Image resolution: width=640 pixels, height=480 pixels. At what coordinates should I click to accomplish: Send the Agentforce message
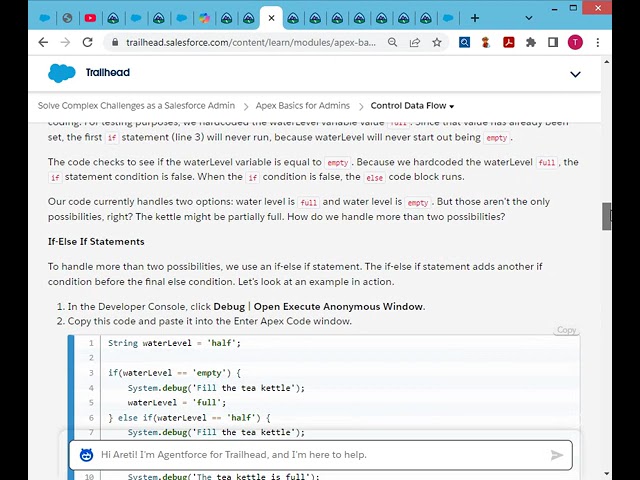pyautogui.click(x=557, y=455)
